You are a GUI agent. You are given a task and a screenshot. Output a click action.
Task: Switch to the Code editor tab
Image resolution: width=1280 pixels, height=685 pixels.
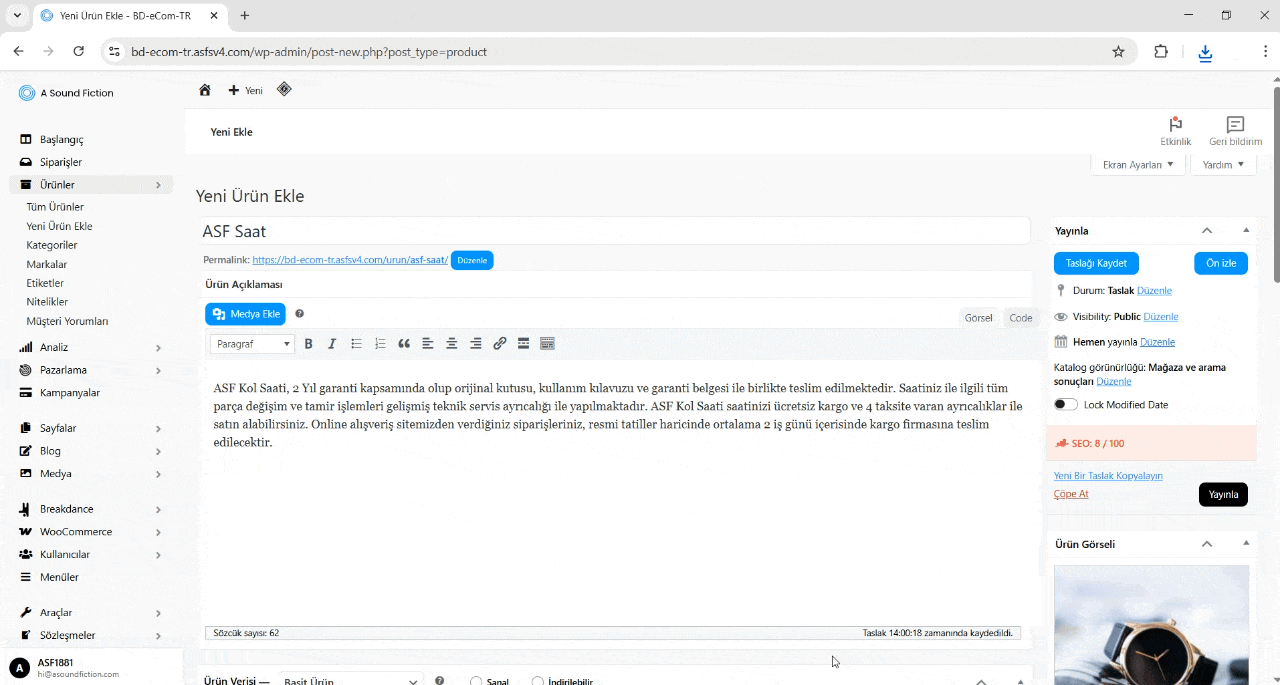tap(1020, 318)
